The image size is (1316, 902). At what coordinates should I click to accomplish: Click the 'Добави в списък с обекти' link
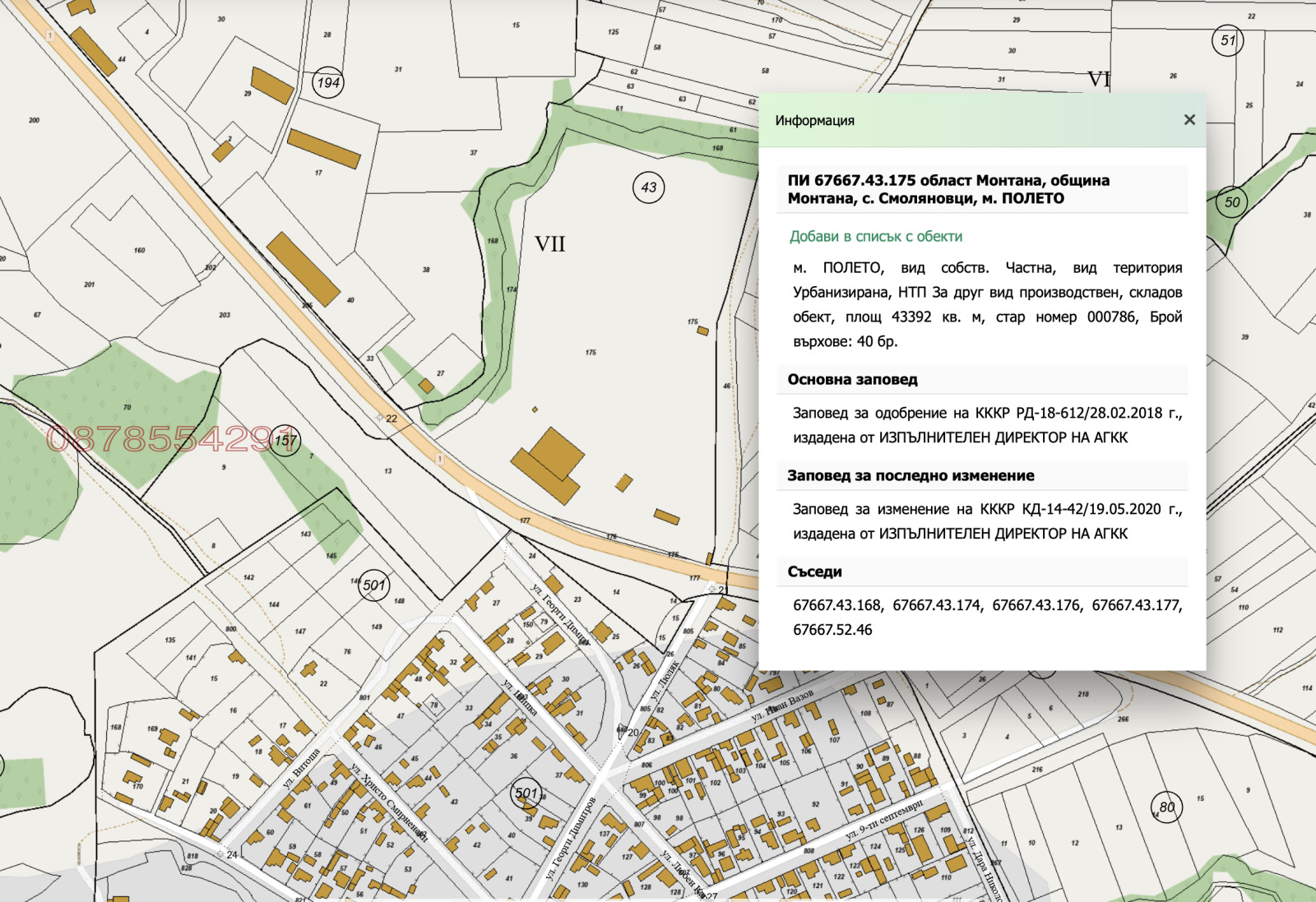[875, 237]
